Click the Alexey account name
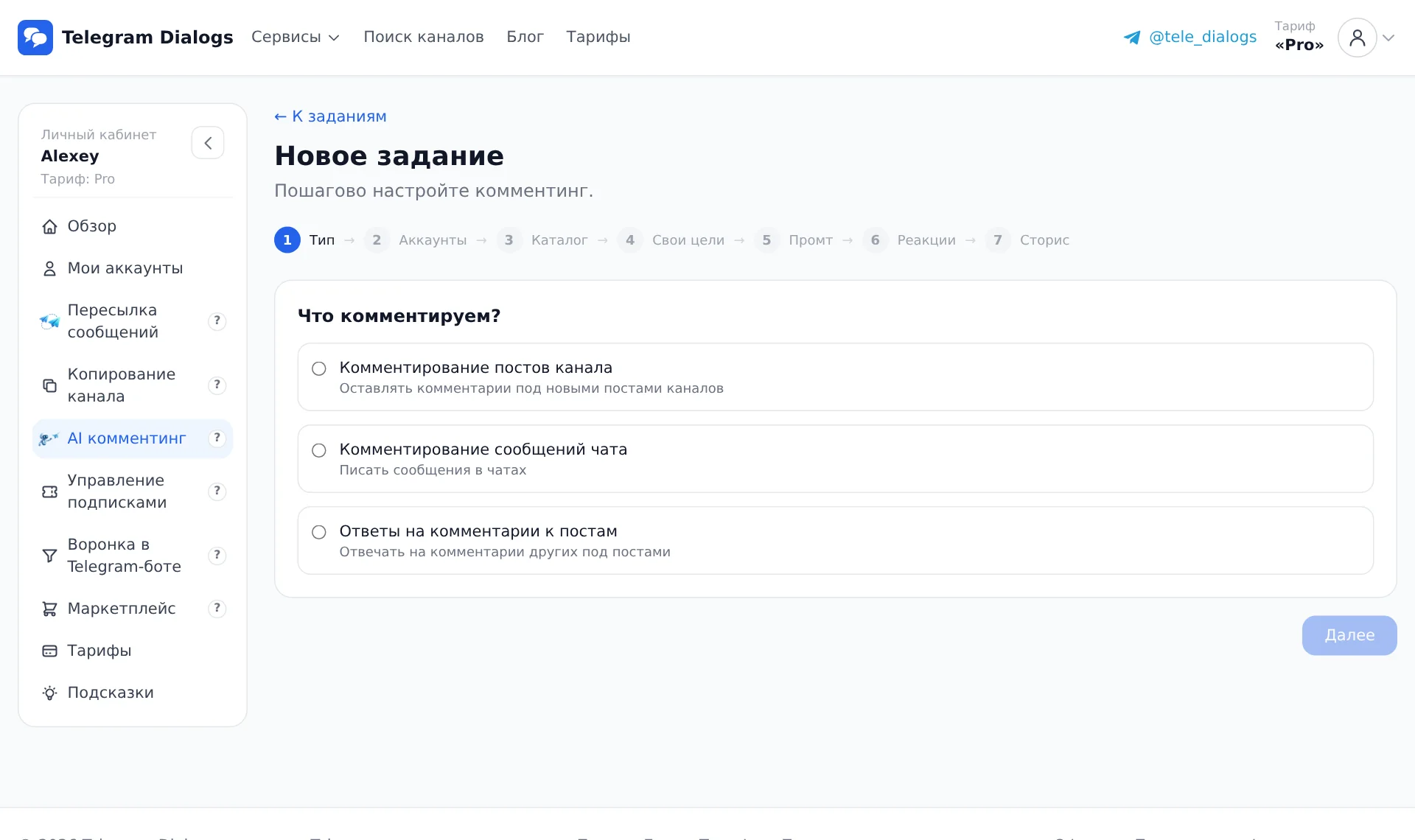Viewport: 1415px width, 840px height. (70, 156)
